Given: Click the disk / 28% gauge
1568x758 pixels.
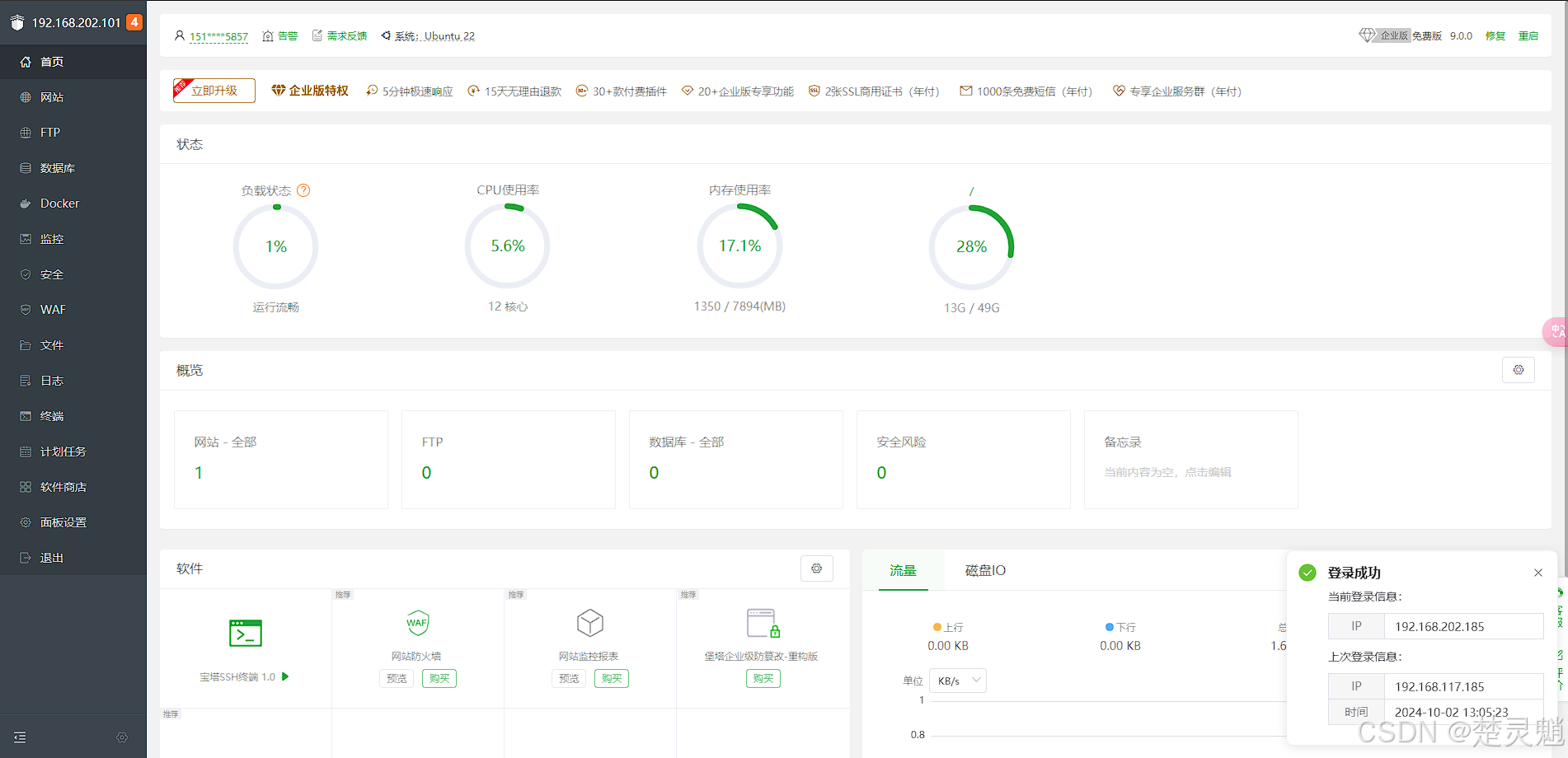Looking at the screenshot, I should (971, 247).
